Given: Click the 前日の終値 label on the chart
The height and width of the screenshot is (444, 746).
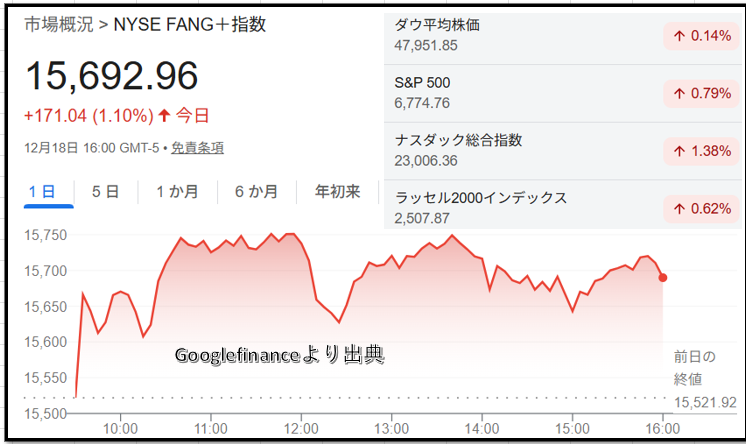Looking at the screenshot, I should point(689,367).
